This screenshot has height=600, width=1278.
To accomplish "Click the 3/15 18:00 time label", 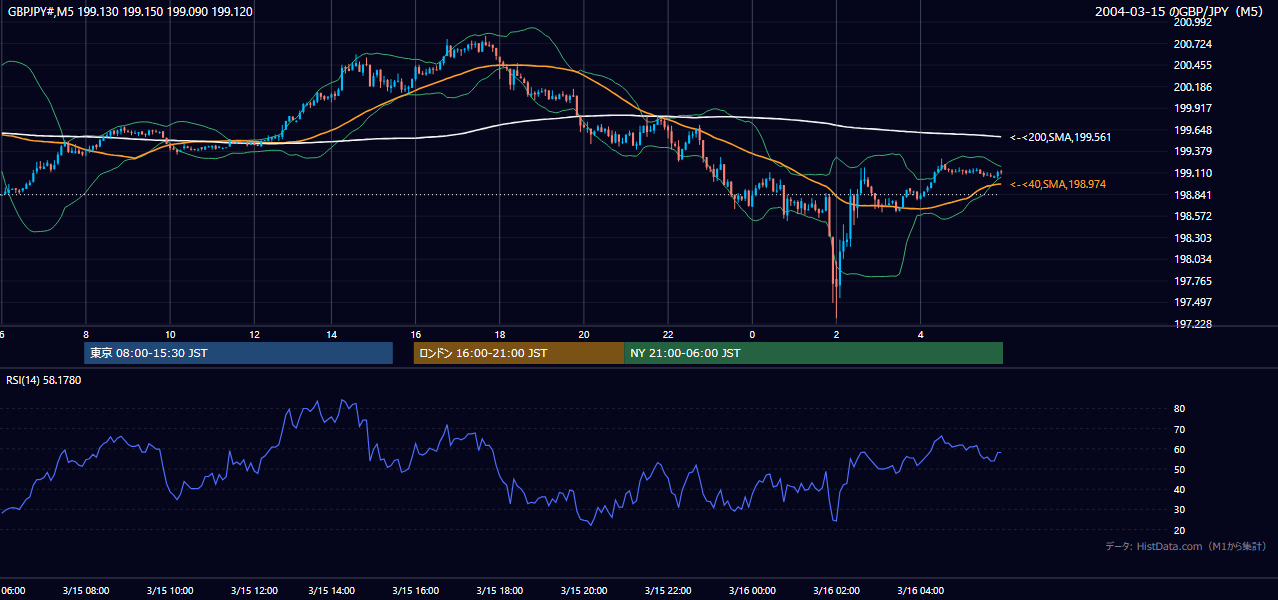I will (499, 590).
